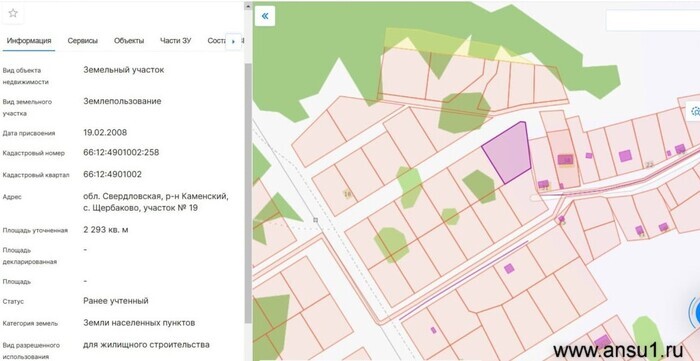This screenshot has height=361, width=700.
Task: Focus the map search field at top right
Action: point(653,20)
